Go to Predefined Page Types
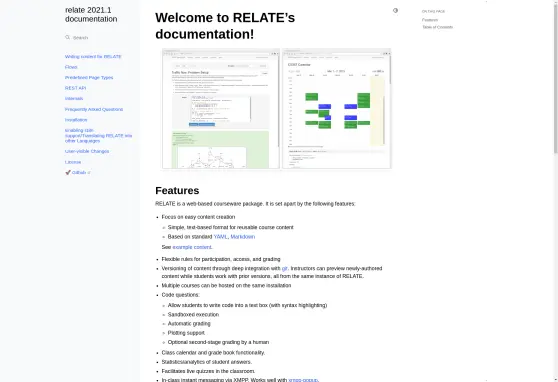Screen dimensions: 558x382 coord(89,78)
